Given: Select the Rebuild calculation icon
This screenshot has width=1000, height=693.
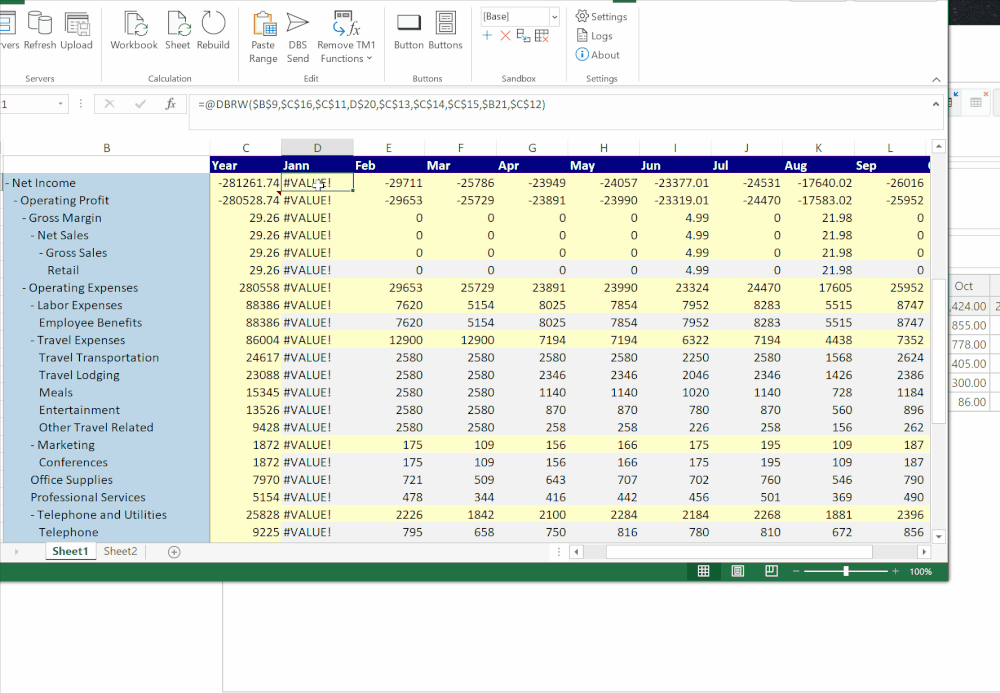Looking at the screenshot, I should tap(213, 30).
